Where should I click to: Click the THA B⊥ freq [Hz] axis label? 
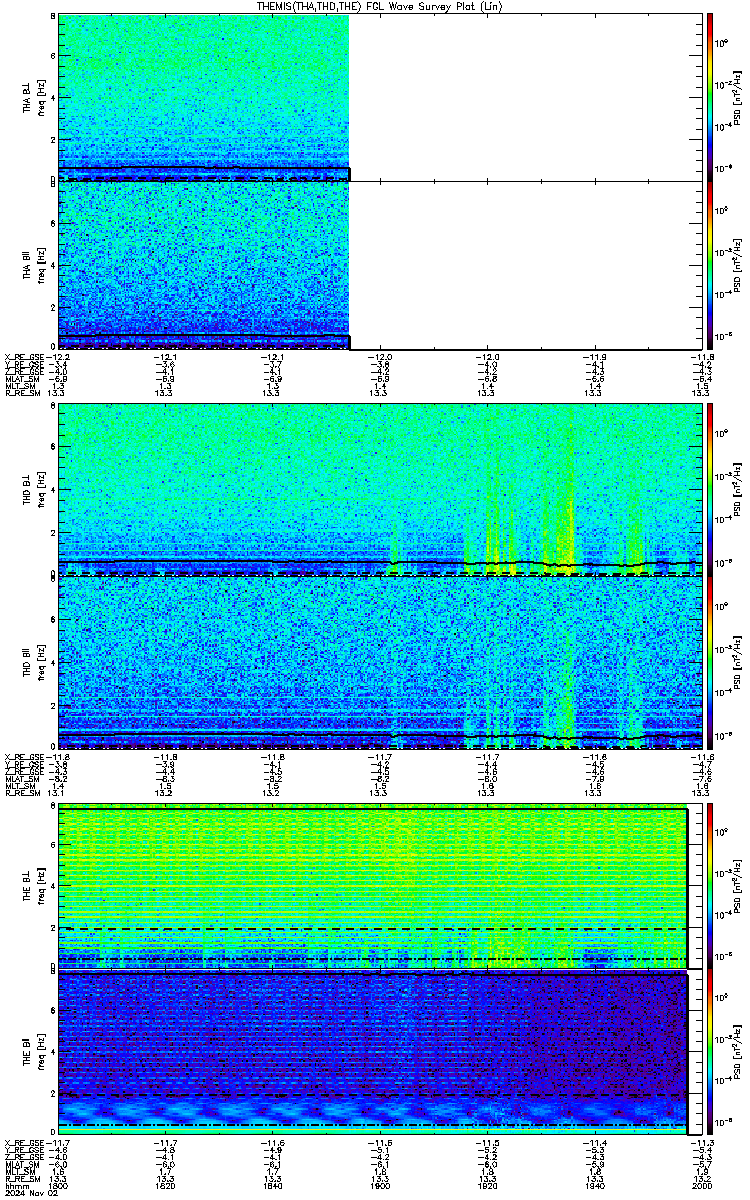coord(33,97)
